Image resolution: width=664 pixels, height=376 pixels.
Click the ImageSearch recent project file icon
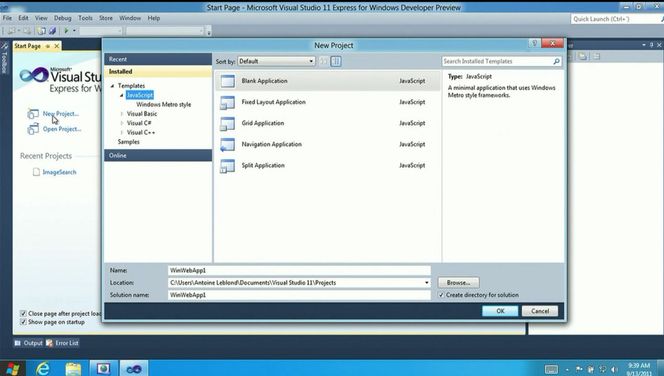(x=36, y=172)
